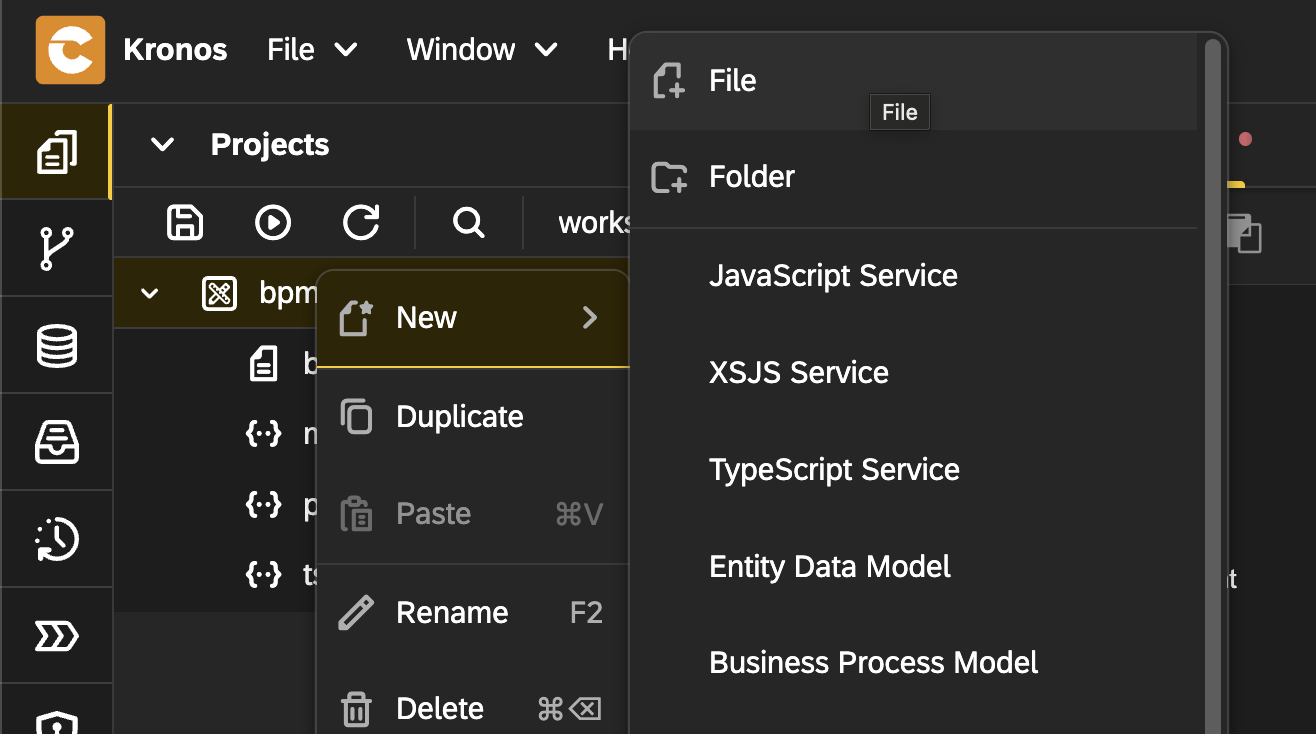1316x734 pixels.
Task: Choose File from the New submenu
Action: (732, 81)
